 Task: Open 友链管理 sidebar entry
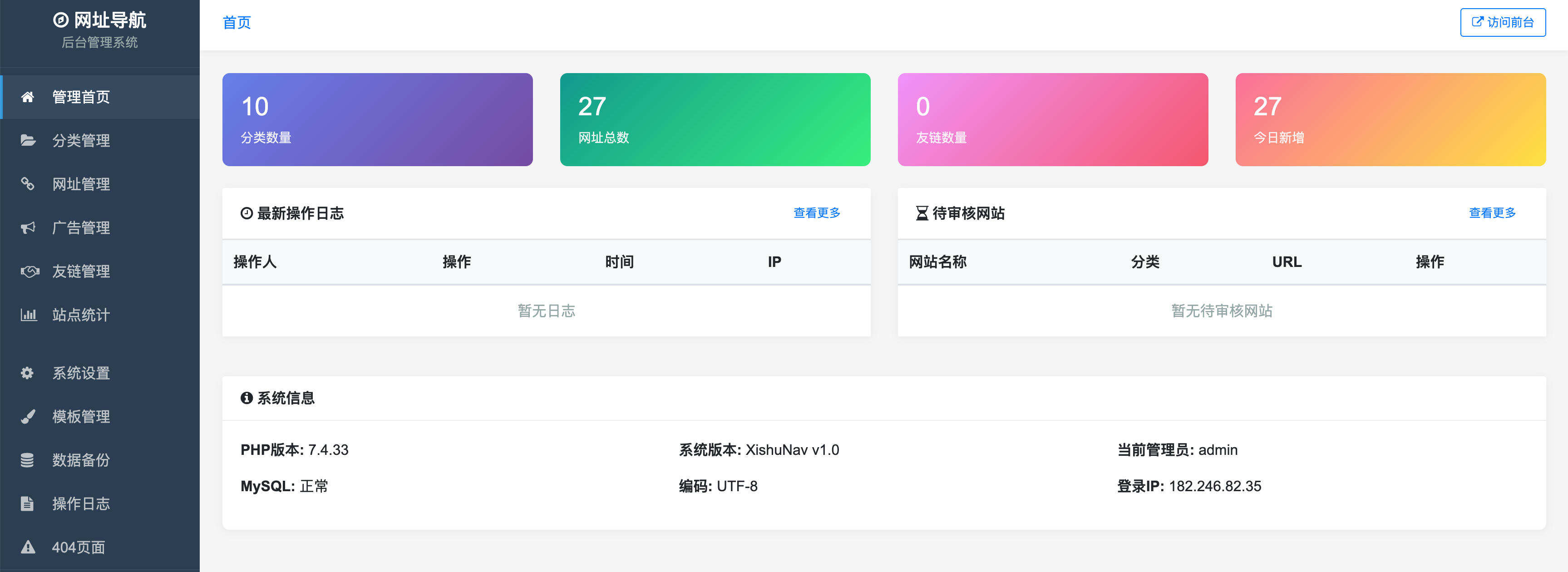(100, 271)
